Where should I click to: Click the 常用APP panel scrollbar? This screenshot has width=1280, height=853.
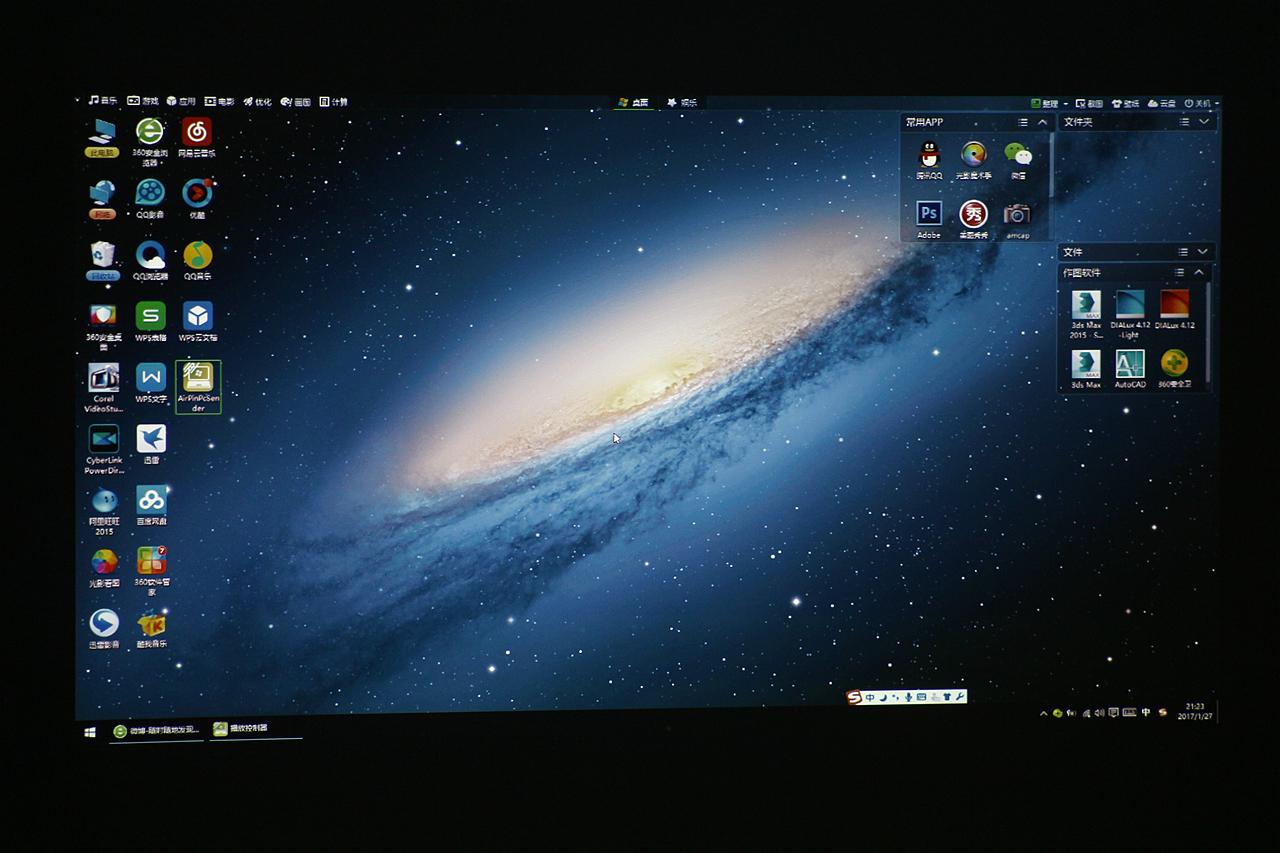click(1051, 165)
